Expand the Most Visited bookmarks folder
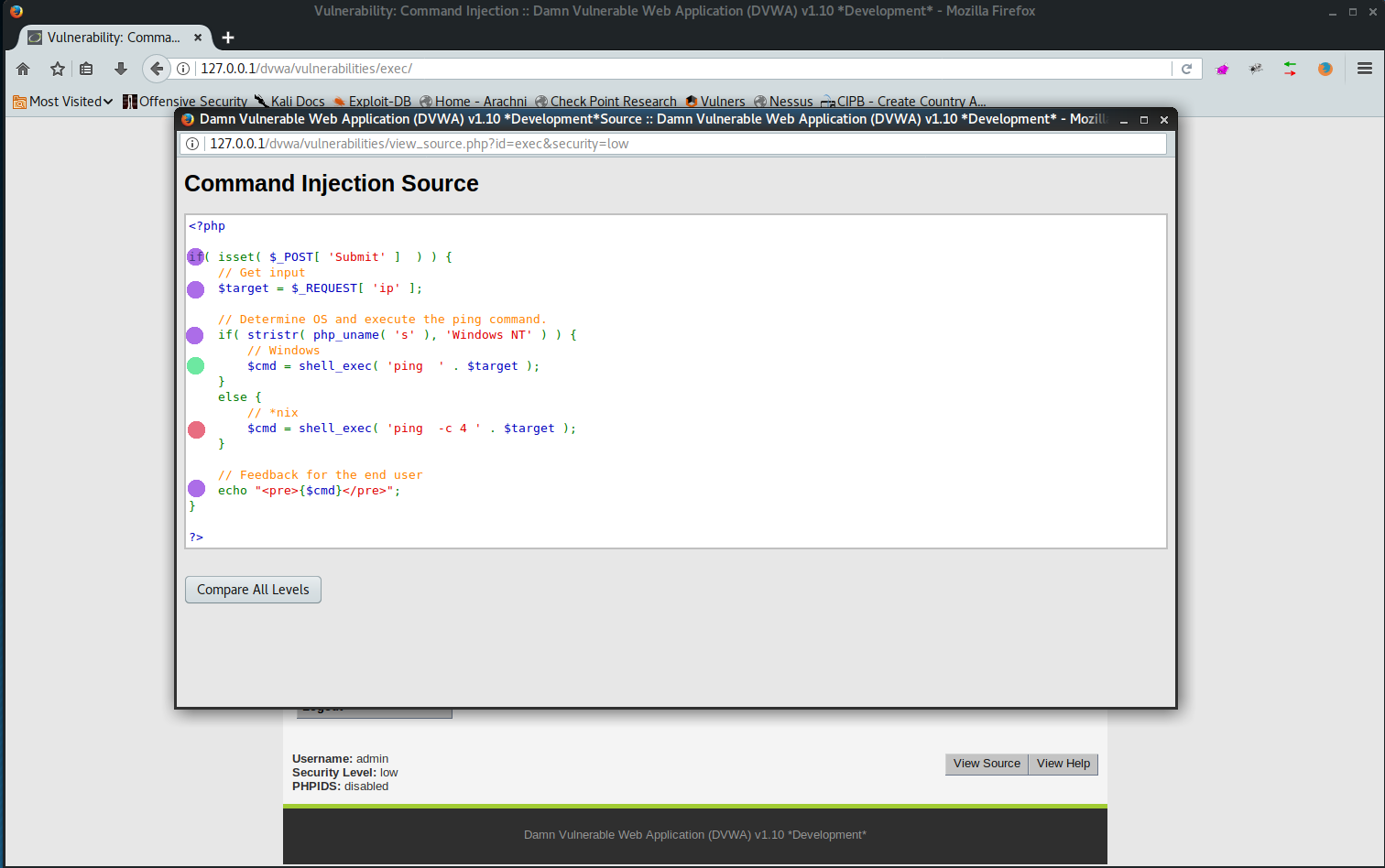The image size is (1385, 868). point(62,102)
